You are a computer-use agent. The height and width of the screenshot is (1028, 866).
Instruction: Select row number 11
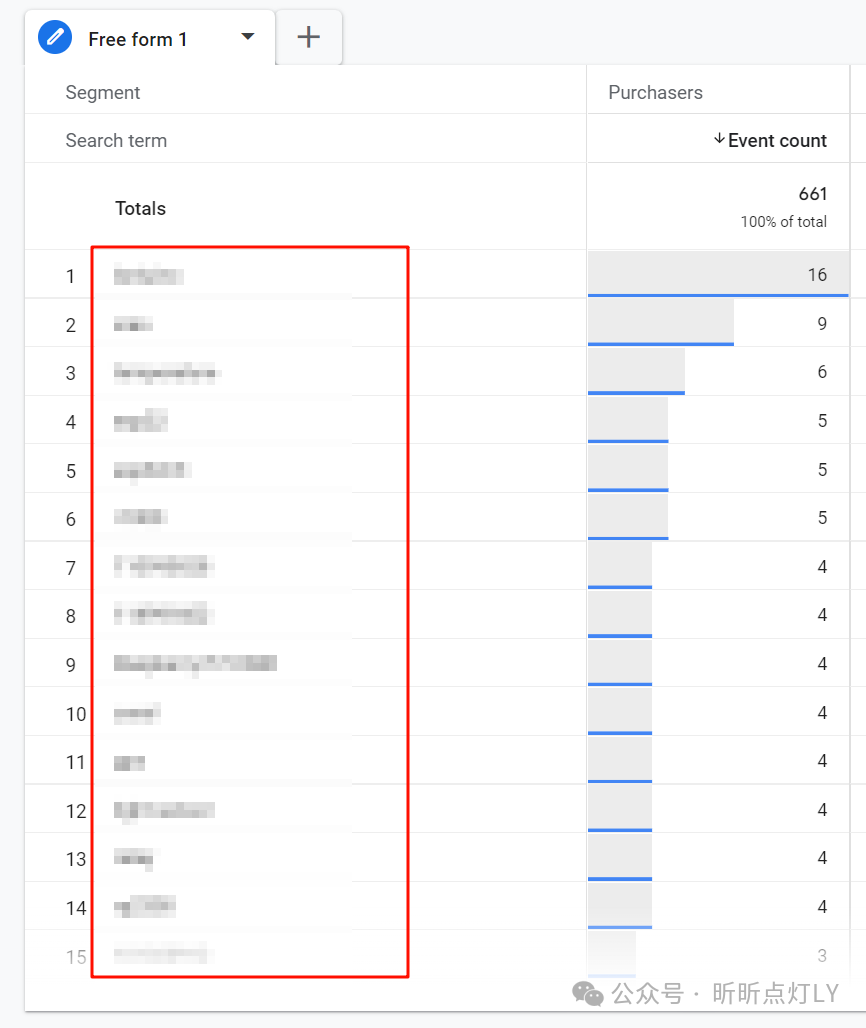(x=75, y=762)
